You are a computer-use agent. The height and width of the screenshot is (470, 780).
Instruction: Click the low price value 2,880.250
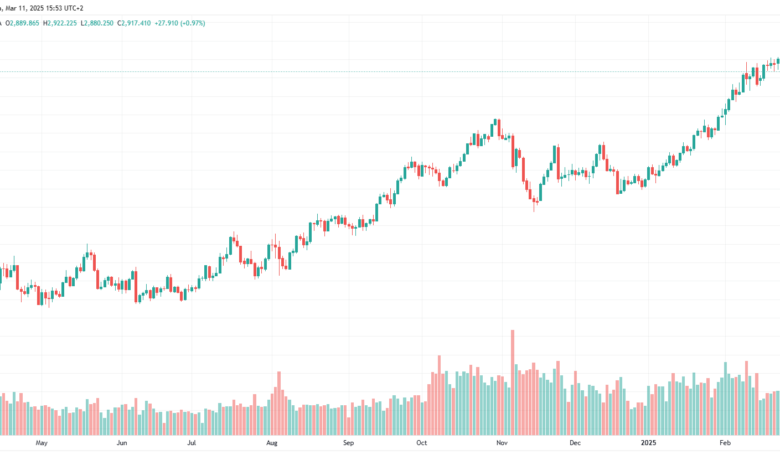pos(98,23)
